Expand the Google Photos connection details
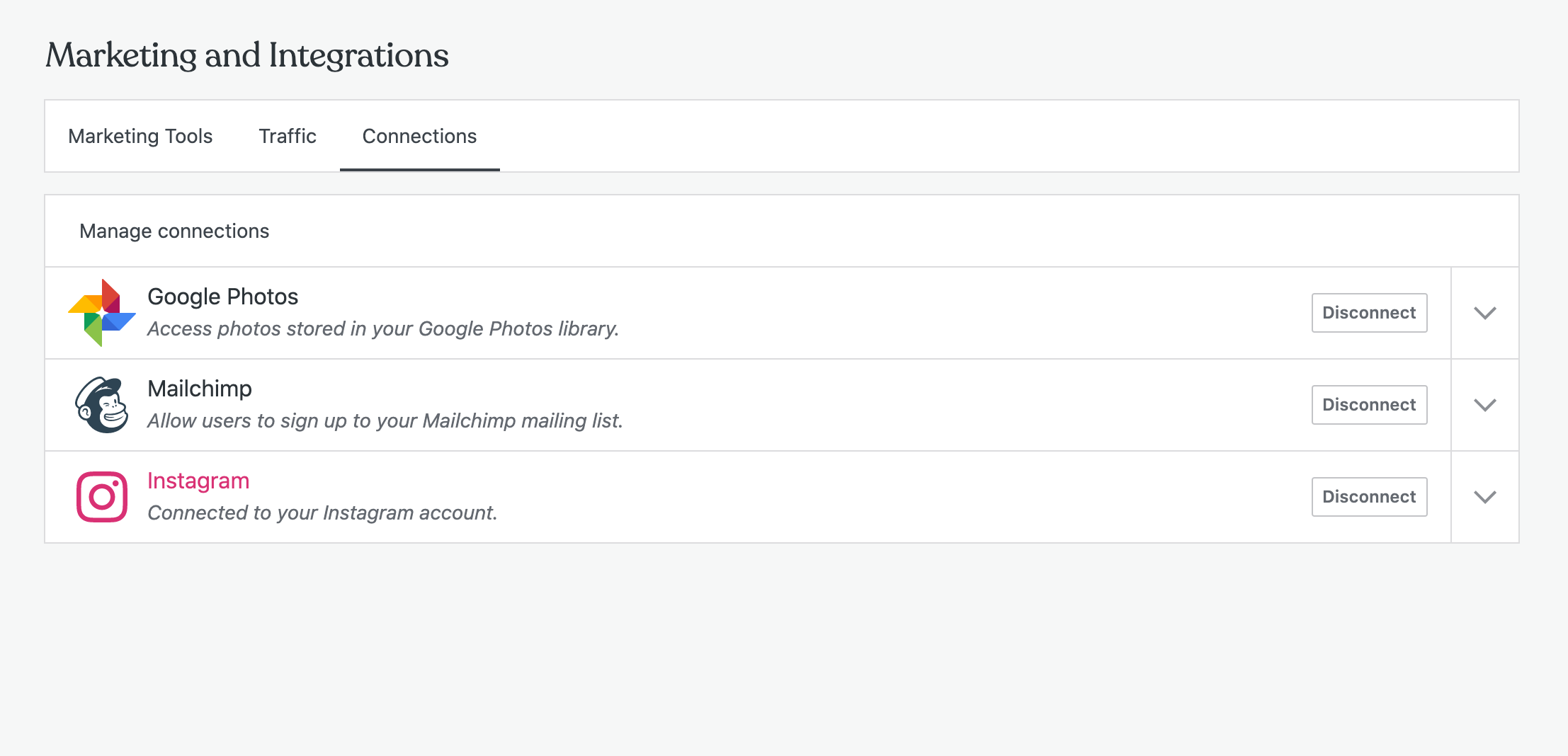Screen dimensions: 1568x756 (1484, 313)
